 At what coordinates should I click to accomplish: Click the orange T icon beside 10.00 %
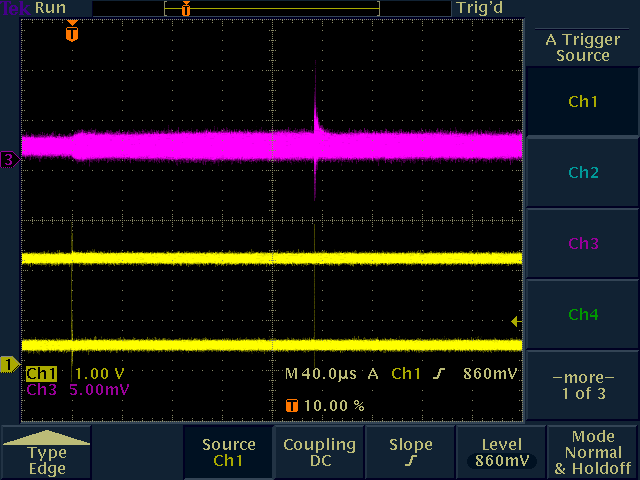291,406
